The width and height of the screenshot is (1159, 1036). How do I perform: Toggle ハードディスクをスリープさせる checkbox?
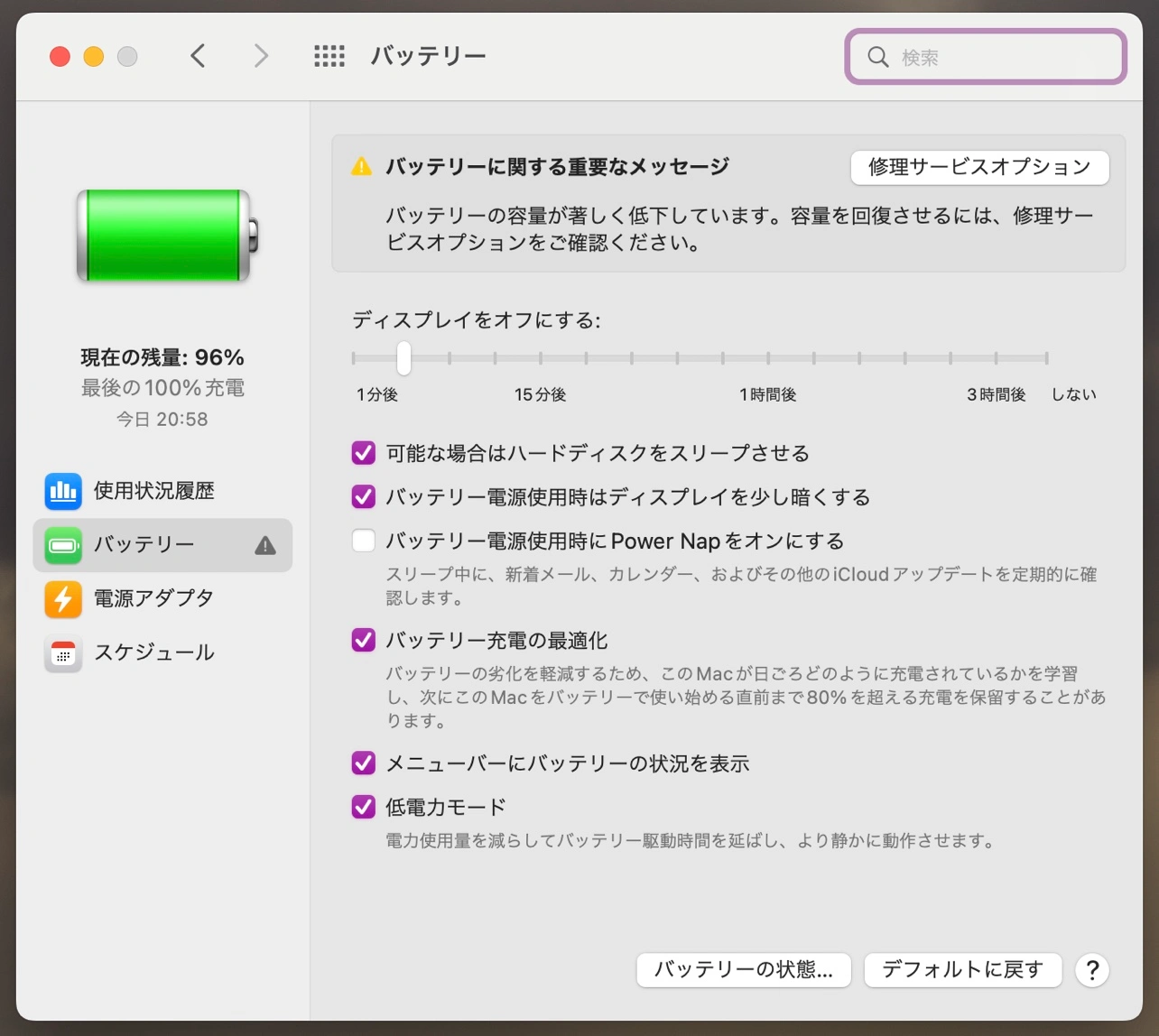[x=364, y=452]
